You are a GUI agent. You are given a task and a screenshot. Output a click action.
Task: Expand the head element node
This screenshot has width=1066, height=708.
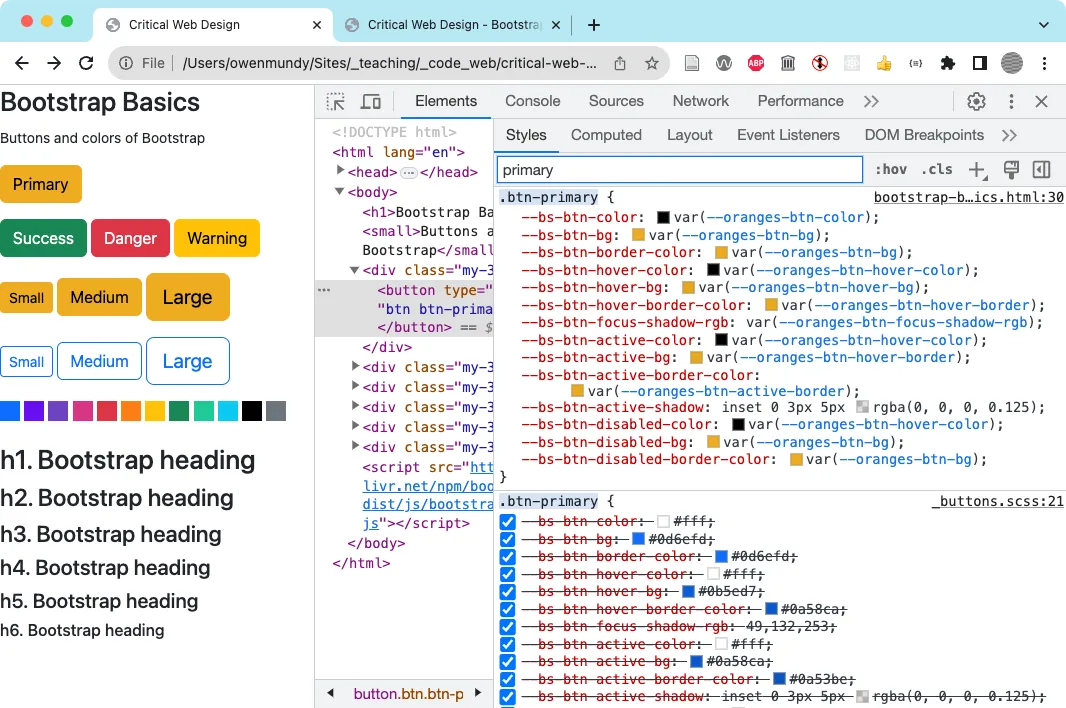pyautogui.click(x=340, y=172)
